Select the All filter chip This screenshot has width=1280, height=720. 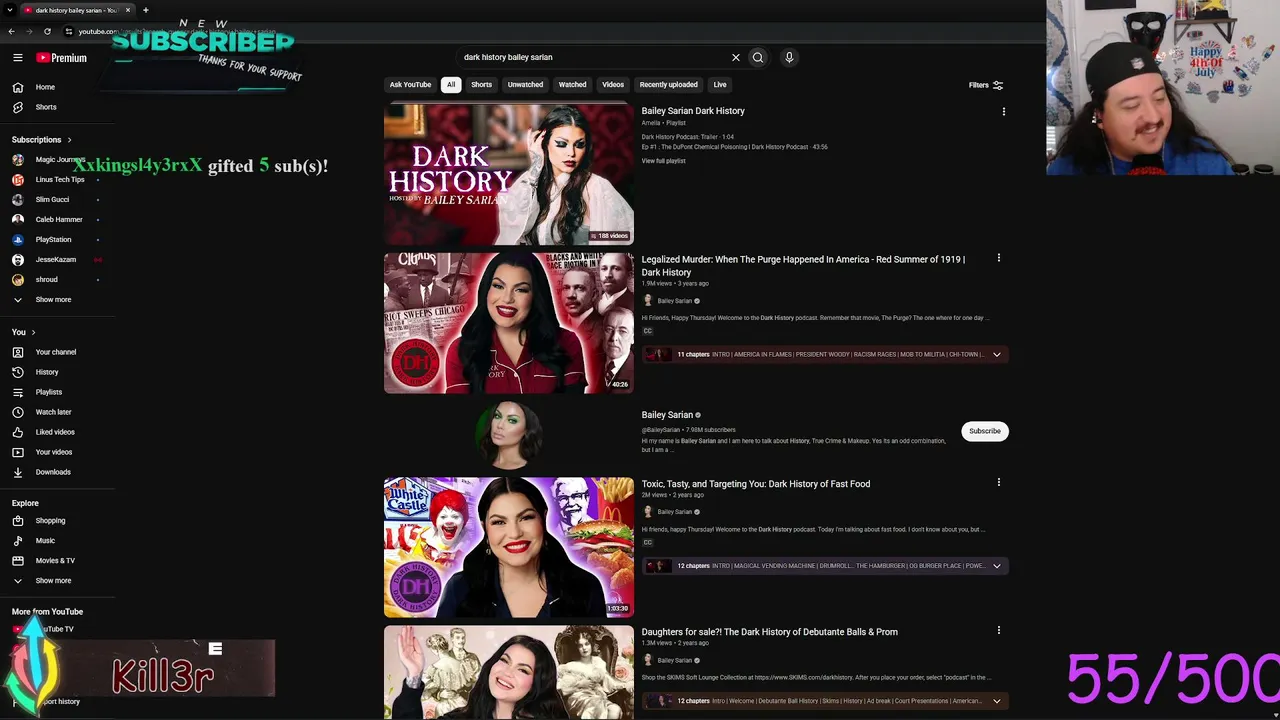coord(451,85)
